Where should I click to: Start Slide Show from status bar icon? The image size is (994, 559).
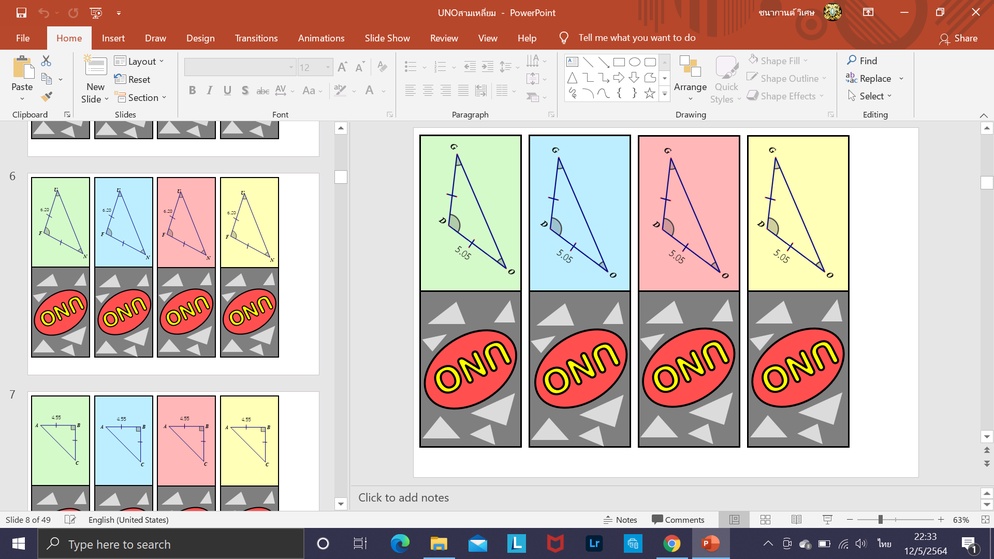coord(827,520)
